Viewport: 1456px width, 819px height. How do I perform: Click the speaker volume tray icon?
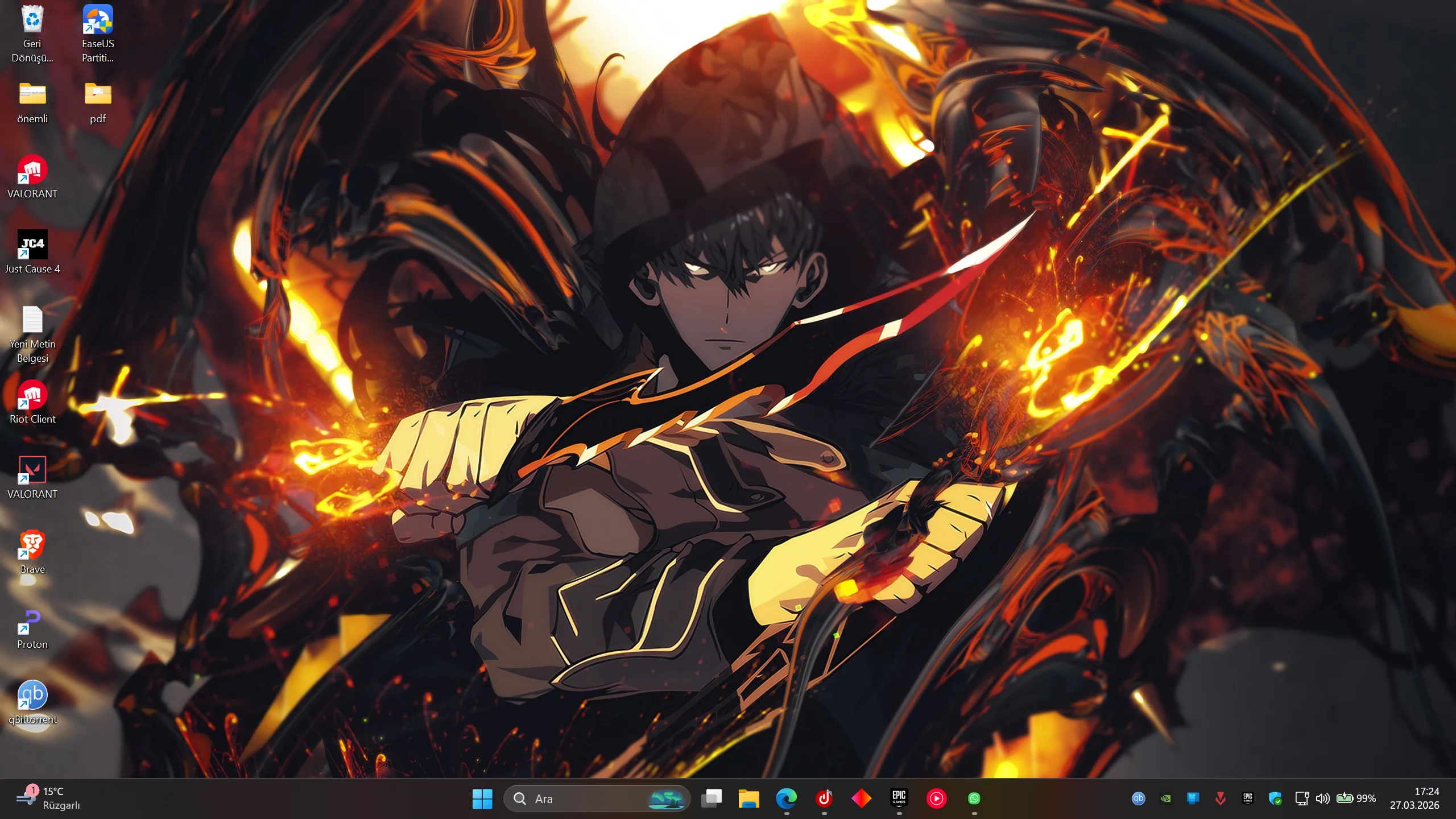[1322, 799]
